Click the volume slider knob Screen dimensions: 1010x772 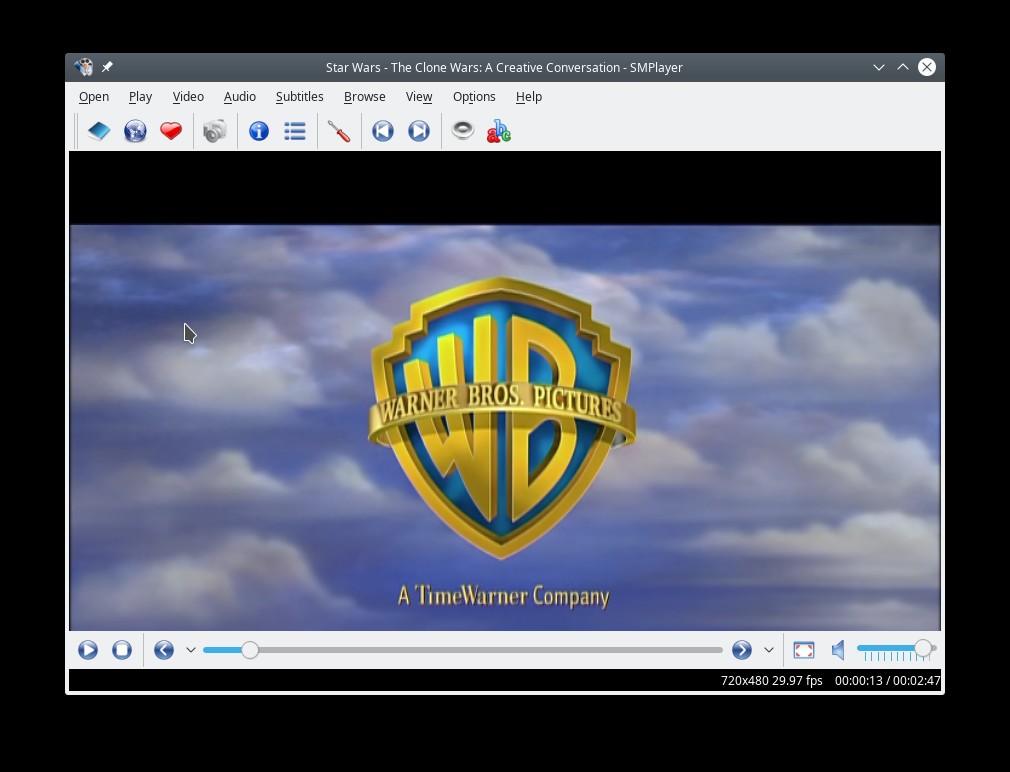pos(922,648)
